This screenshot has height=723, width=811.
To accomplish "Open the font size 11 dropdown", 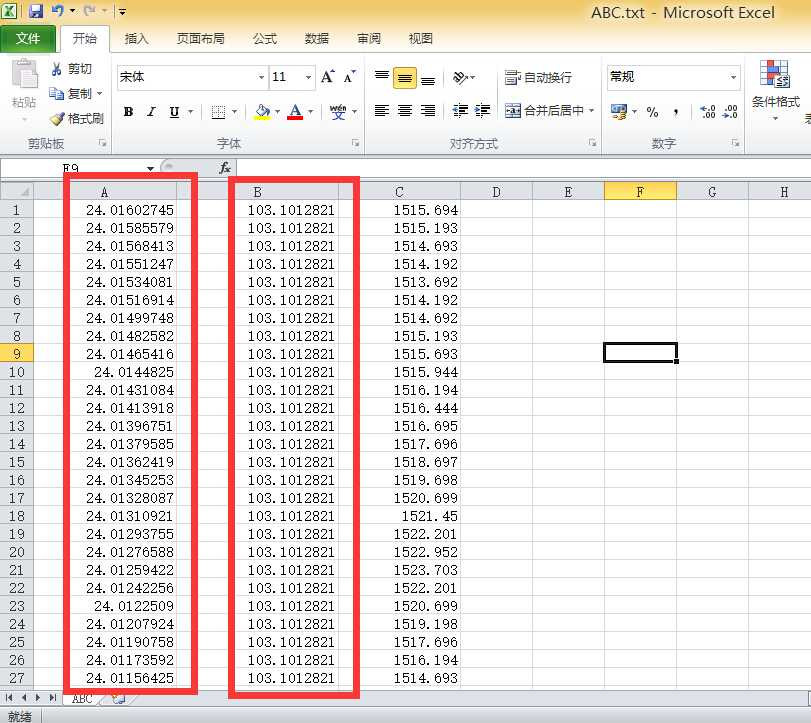I will click(x=305, y=77).
